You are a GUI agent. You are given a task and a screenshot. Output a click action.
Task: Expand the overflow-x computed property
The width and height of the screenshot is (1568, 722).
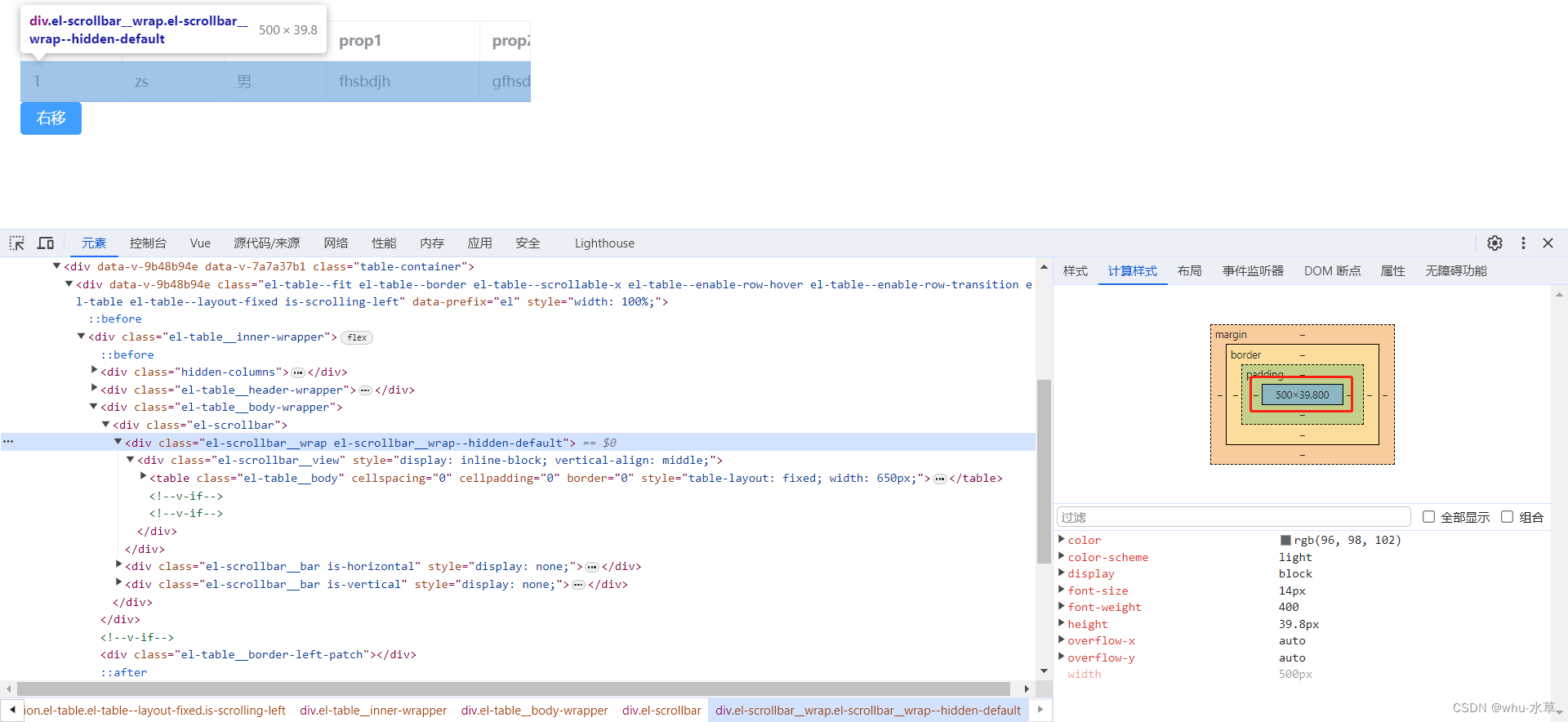tap(1062, 640)
